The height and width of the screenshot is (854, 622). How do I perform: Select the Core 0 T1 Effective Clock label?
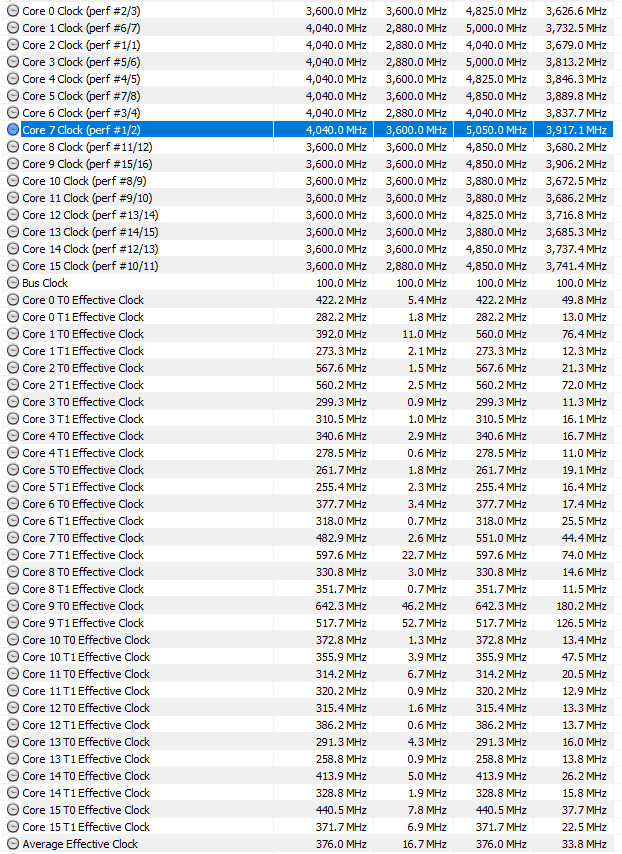(x=83, y=317)
